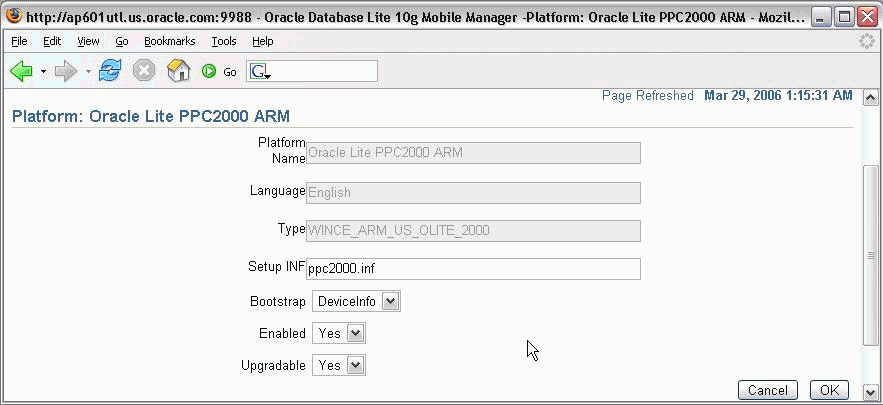This screenshot has width=883, height=405.
Task: Click the scrollbar up arrow
Action: pos(870,97)
